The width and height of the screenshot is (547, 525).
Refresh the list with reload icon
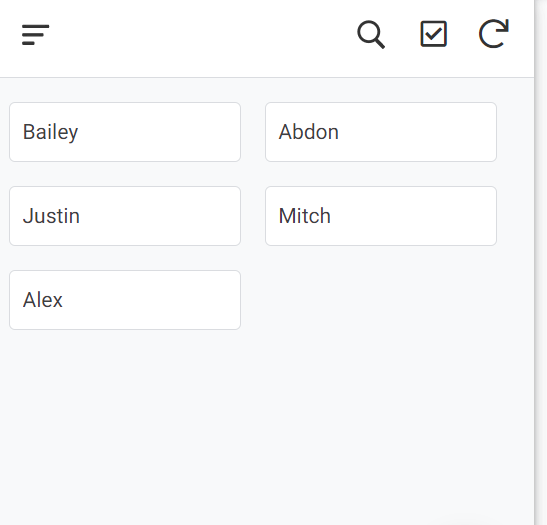pos(494,33)
